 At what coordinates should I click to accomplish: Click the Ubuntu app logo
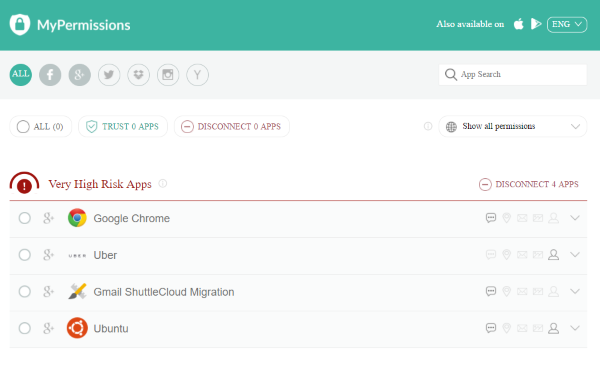[77, 328]
